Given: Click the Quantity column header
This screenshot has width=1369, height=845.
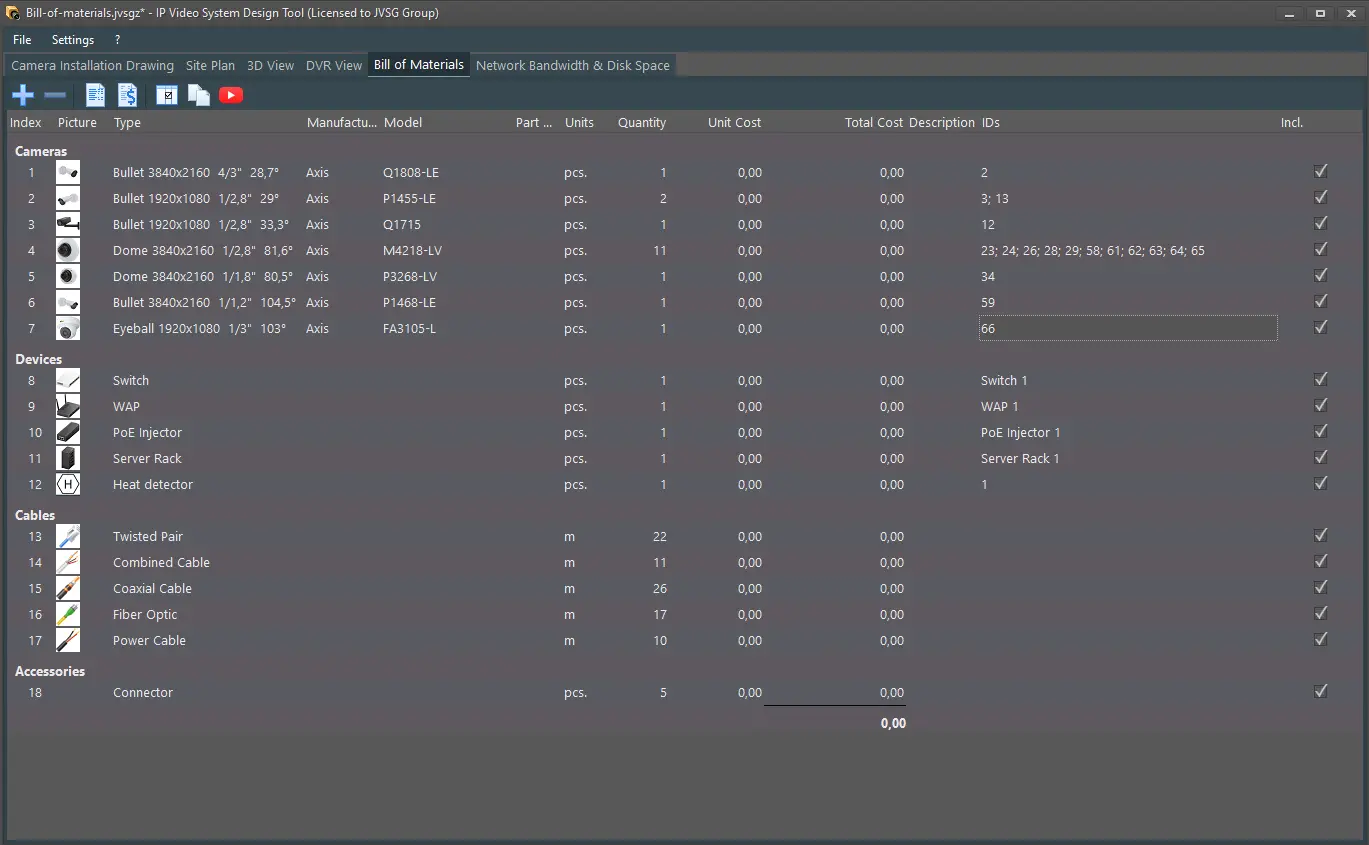Looking at the screenshot, I should point(641,123).
